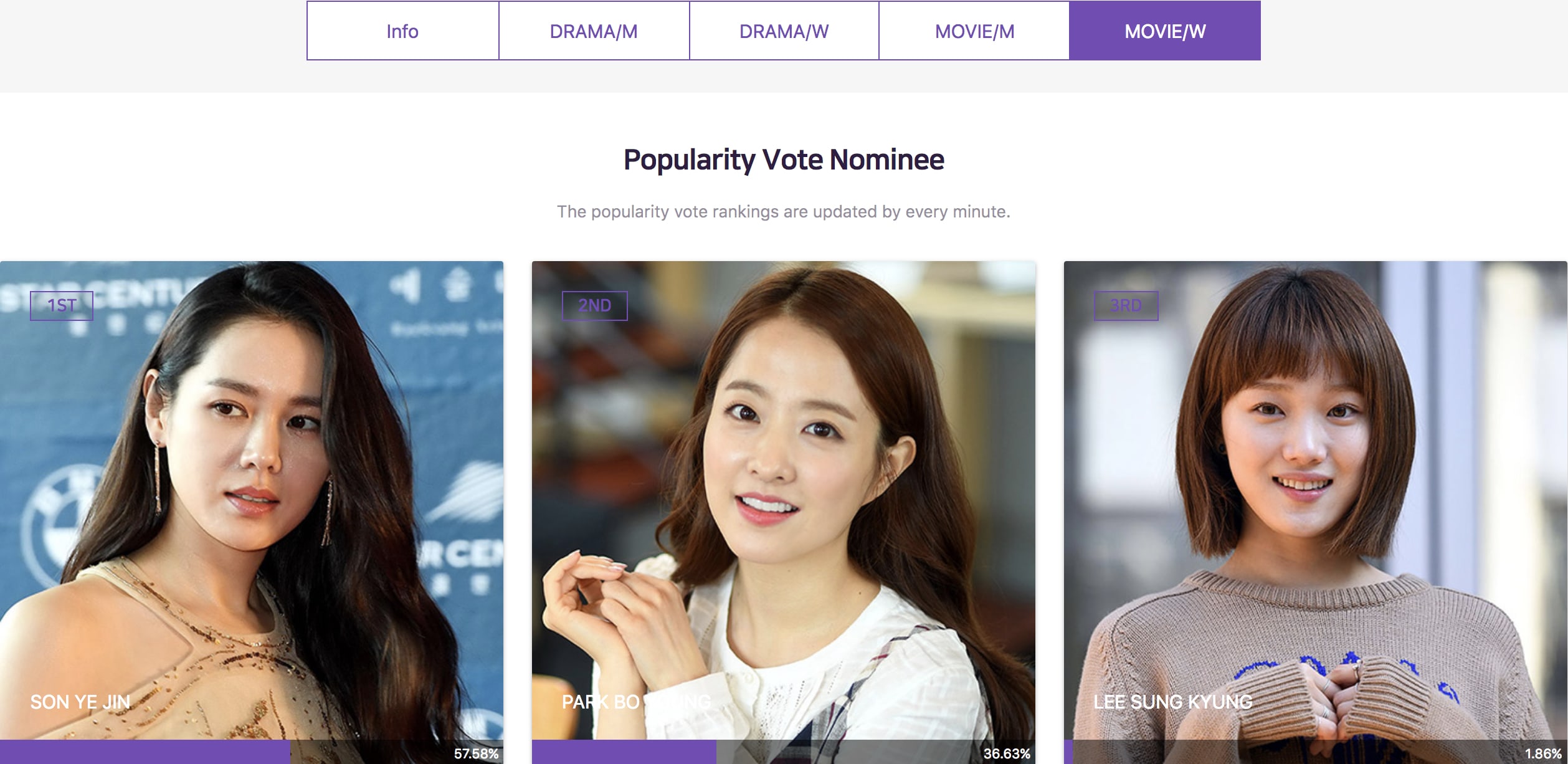The height and width of the screenshot is (764, 1568).
Task: Click the LEE SUNG KYUNG name label
Action: [x=1172, y=702]
